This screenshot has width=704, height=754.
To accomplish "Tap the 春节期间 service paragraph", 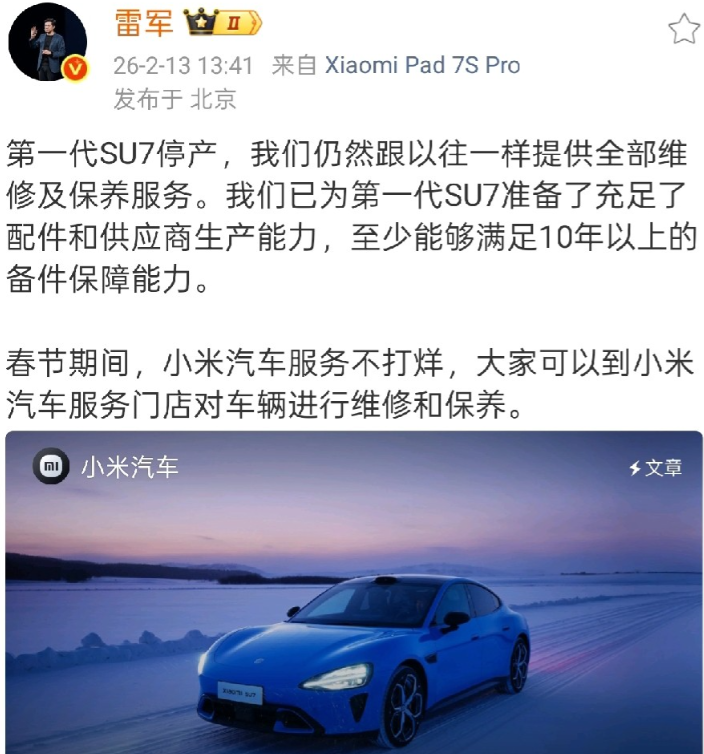I will coord(350,383).
